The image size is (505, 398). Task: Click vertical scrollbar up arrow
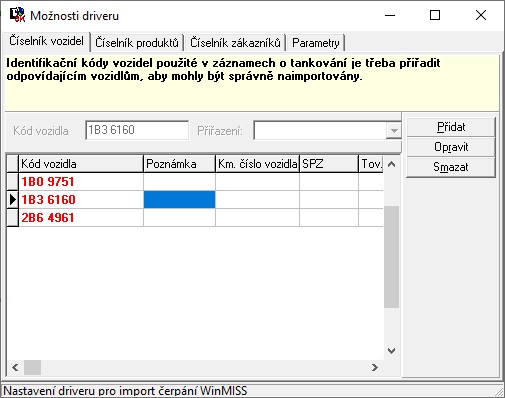(x=392, y=164)
